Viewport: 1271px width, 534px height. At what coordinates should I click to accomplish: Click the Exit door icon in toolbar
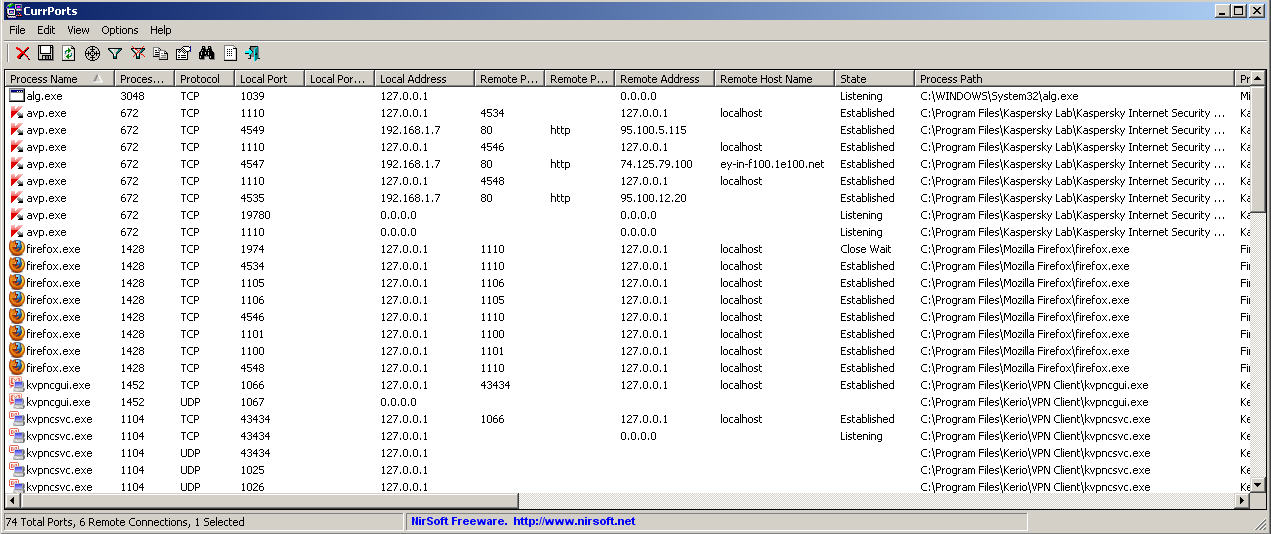[x=253, y=53]
